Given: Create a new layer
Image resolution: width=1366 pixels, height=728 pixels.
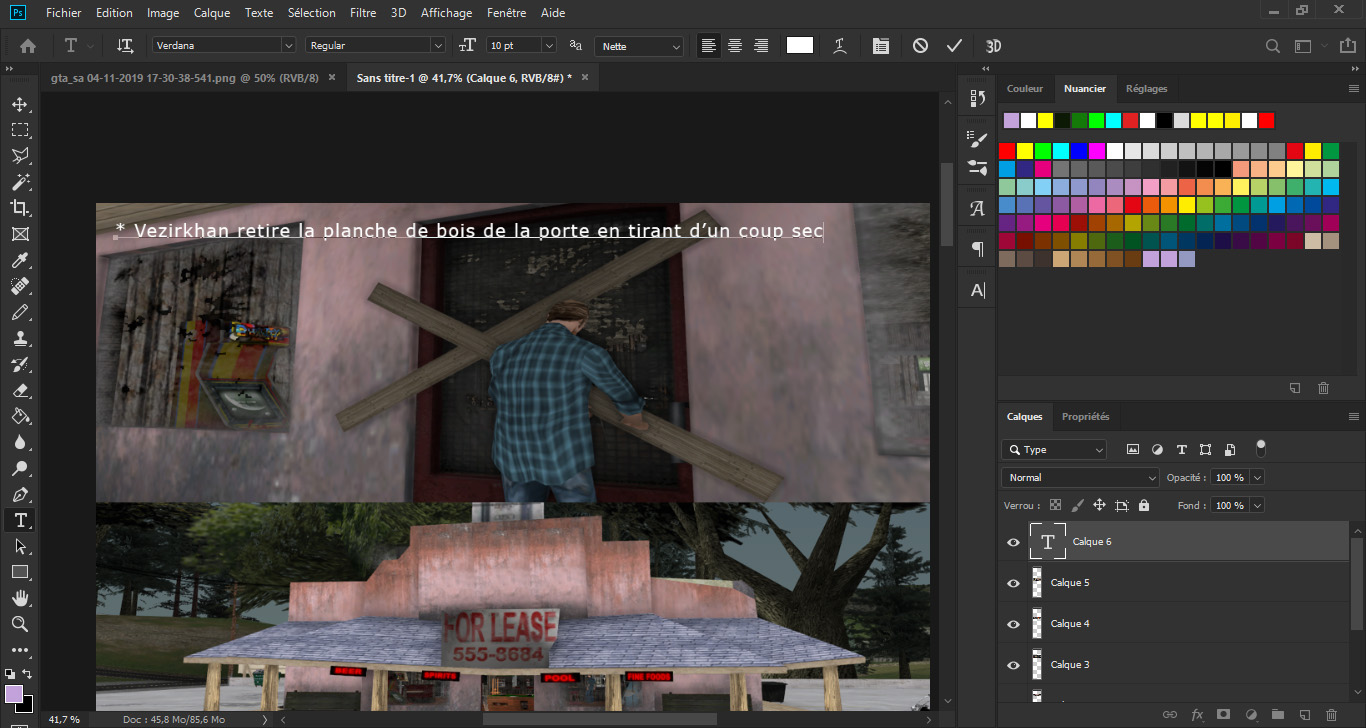Looking at the screenshot, I should click(1304, 714).
